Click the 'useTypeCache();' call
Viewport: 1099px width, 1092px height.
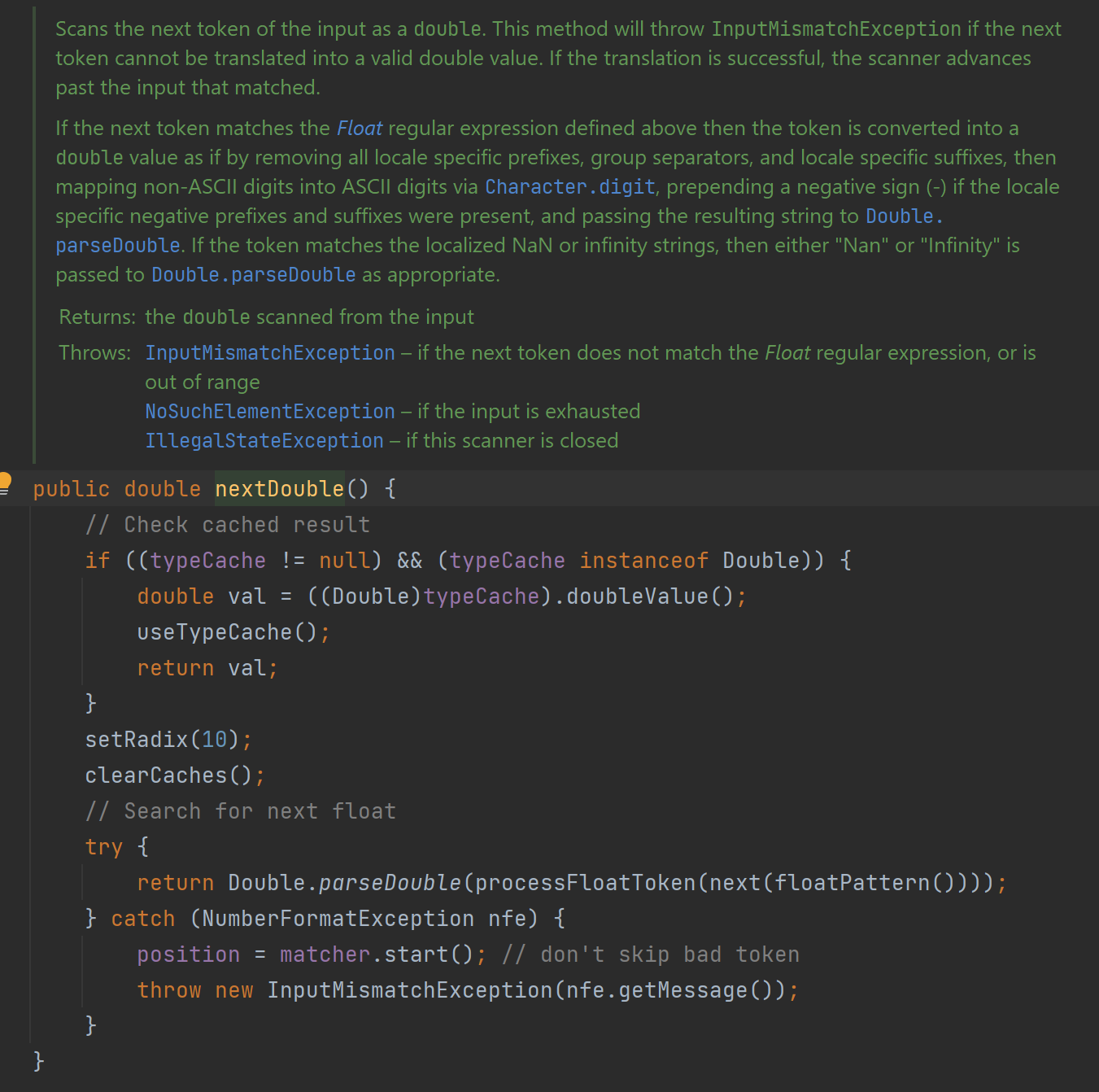[233, 632]
